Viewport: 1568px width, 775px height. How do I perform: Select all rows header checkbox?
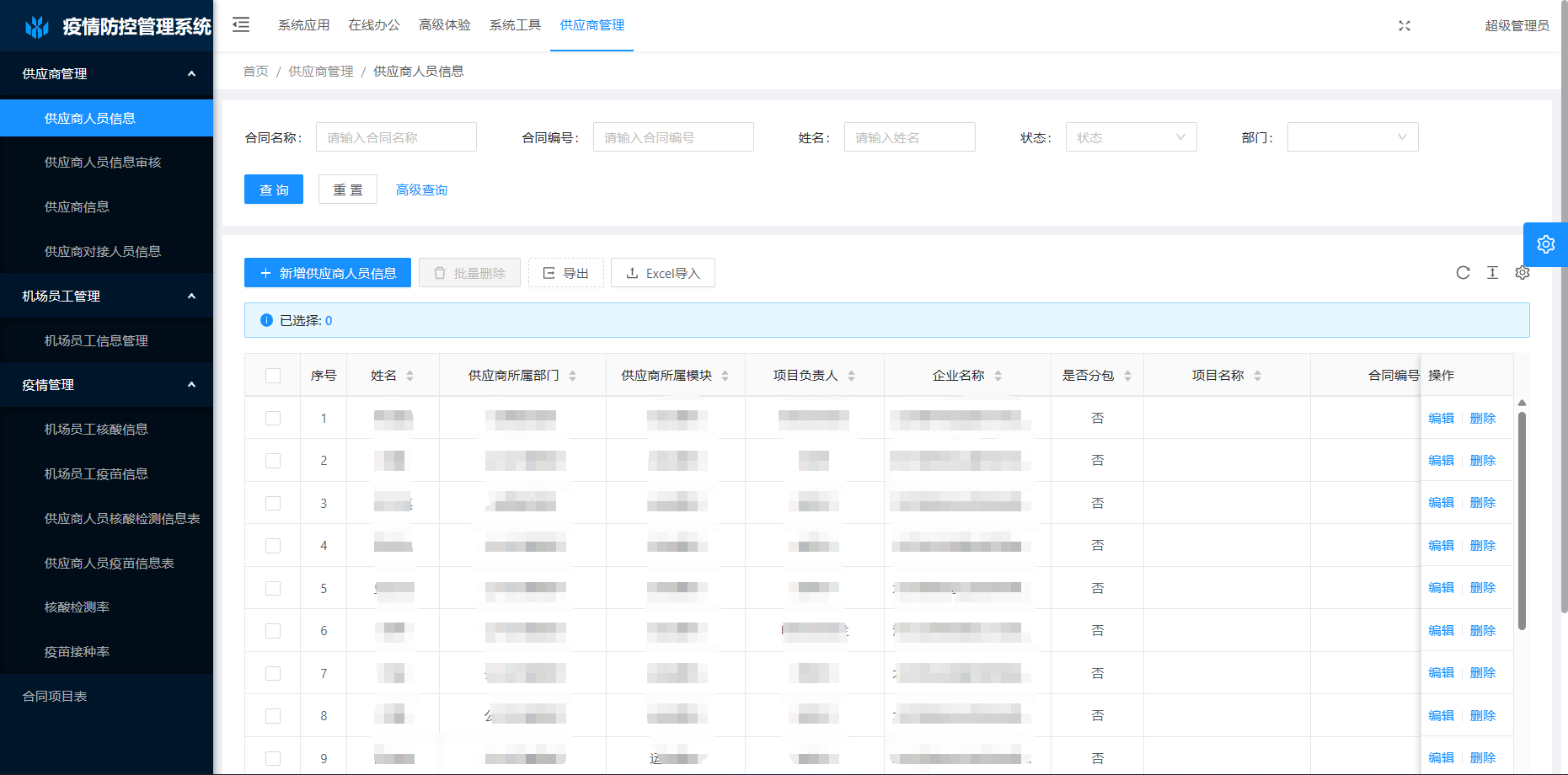(273, 376)
